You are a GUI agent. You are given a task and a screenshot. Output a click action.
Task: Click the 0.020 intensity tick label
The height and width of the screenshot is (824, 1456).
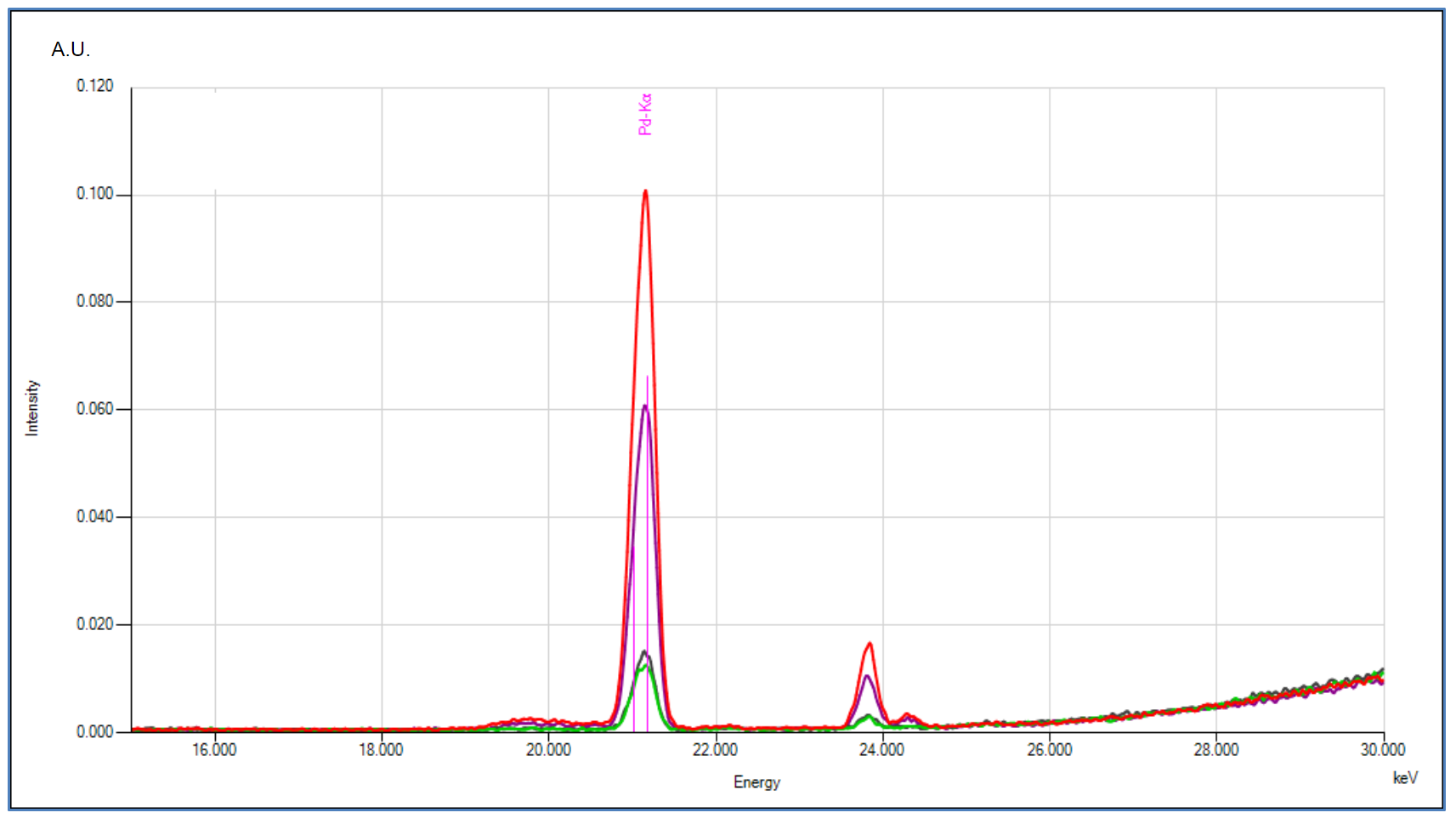[x=94, y=624]
